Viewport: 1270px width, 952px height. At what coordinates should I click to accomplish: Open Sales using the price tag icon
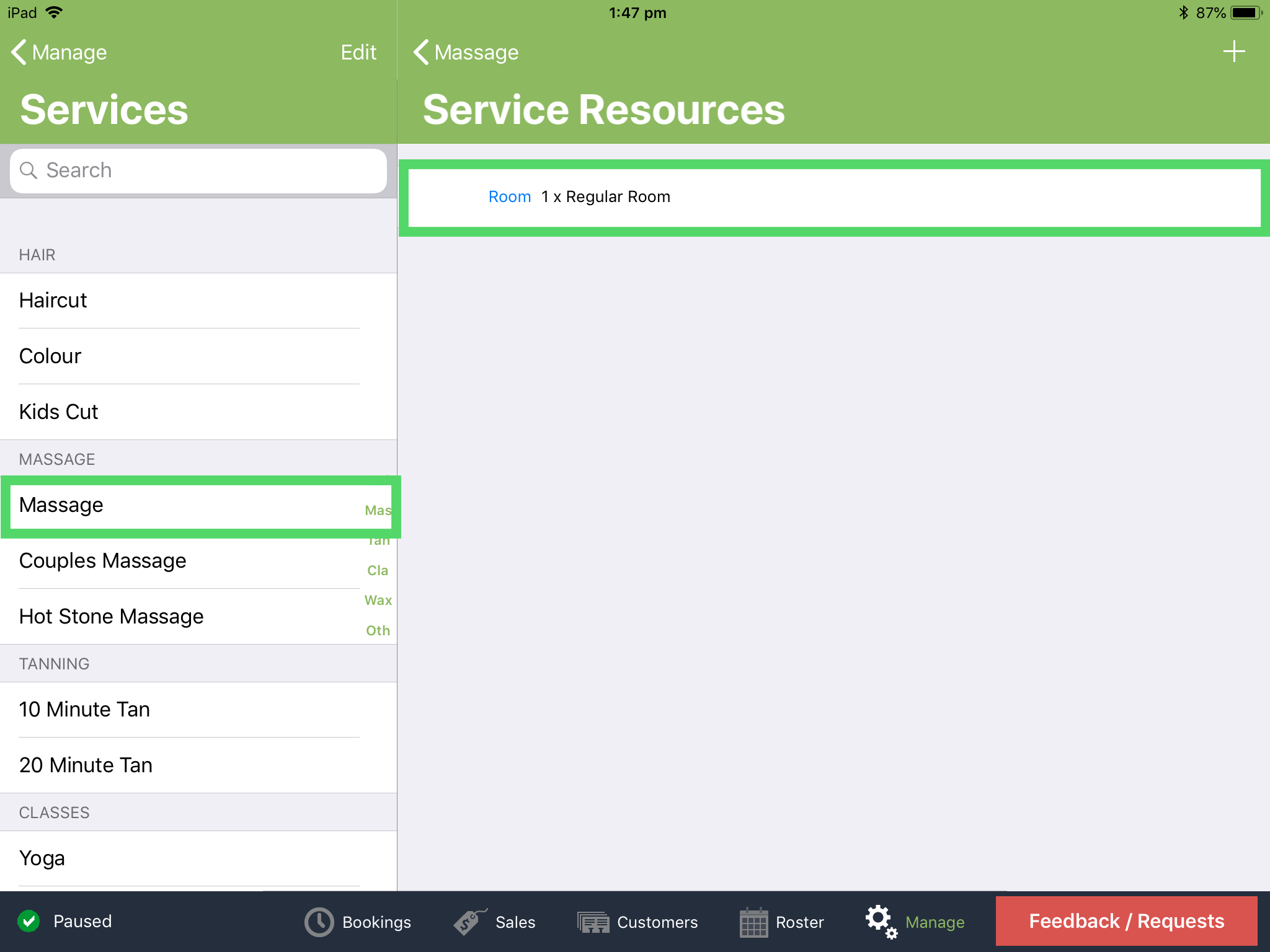click(467, 921)
